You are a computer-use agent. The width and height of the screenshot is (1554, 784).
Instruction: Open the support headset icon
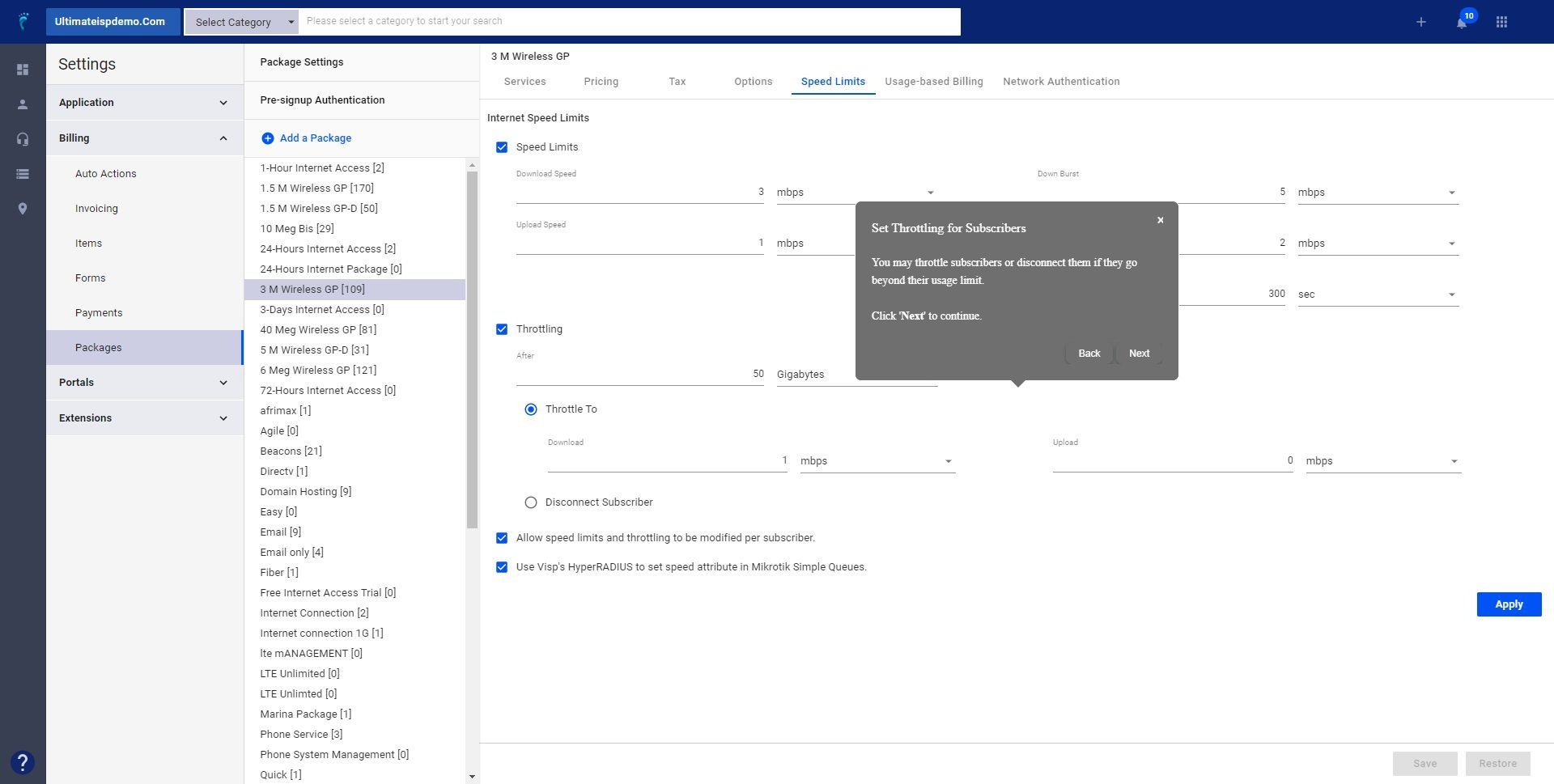pos(23,139)
